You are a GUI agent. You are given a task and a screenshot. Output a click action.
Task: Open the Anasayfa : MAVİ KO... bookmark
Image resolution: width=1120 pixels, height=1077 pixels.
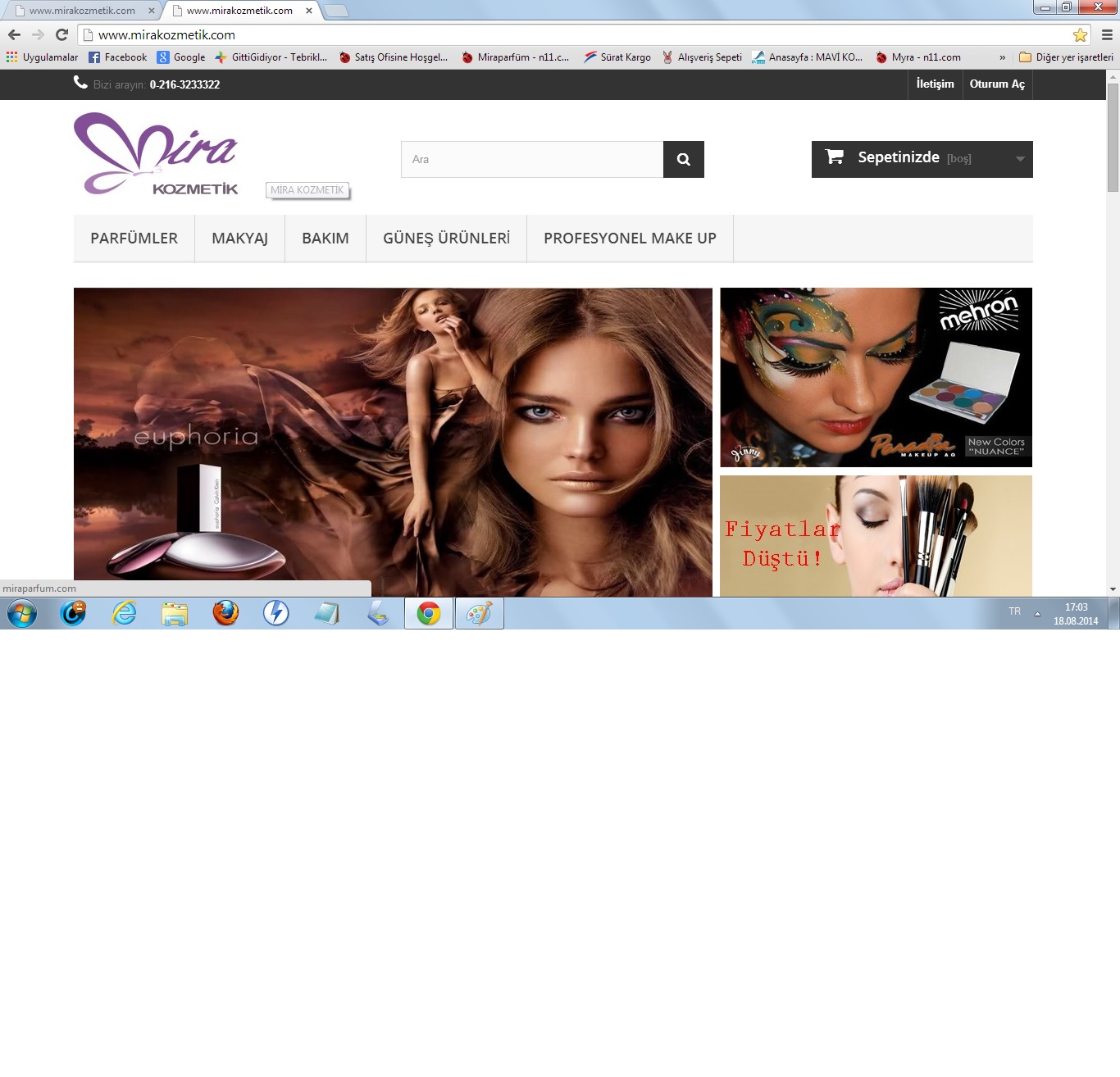click(808, 57)
